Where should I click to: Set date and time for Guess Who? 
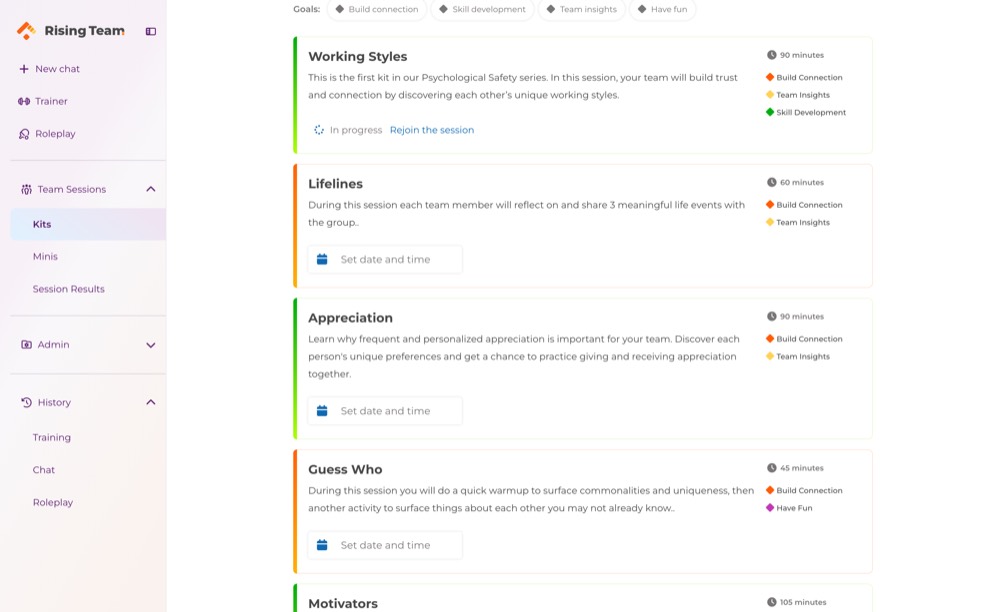pos(385,545)
